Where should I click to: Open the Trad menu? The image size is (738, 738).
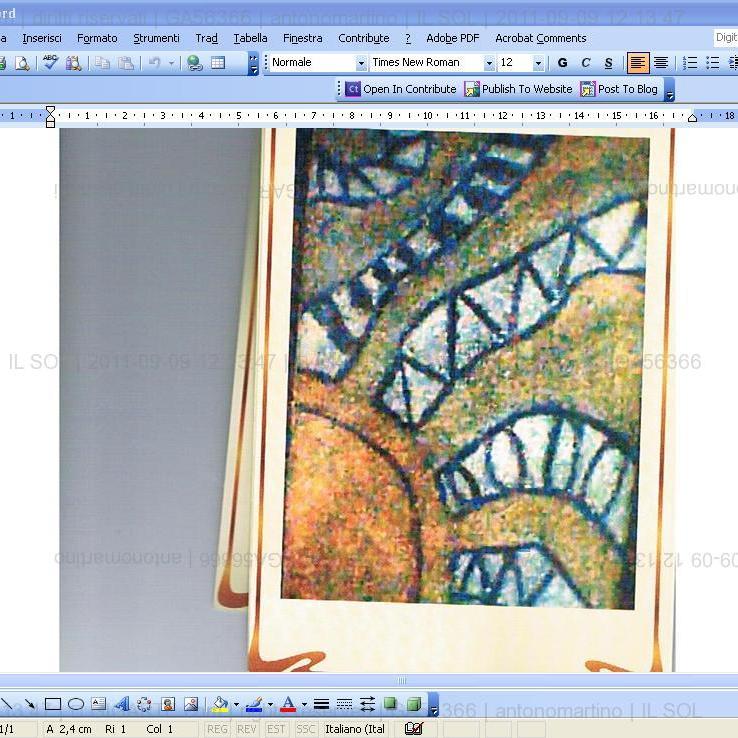point(207,38)
